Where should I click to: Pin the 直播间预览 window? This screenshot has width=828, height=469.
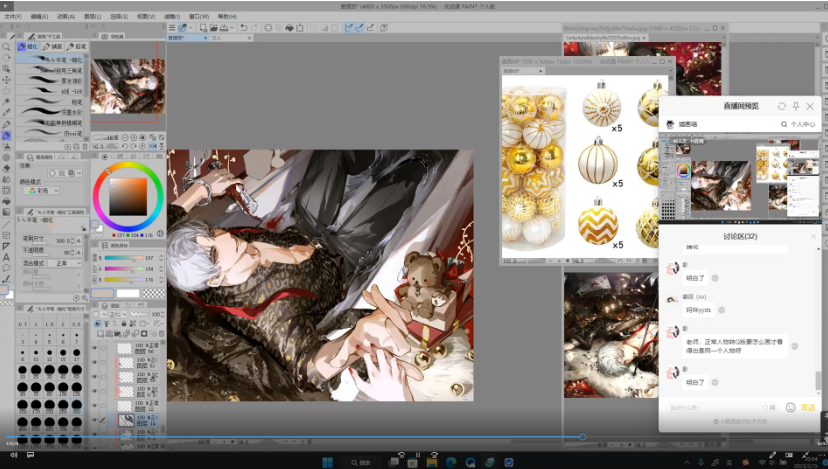tap(796, 106)
